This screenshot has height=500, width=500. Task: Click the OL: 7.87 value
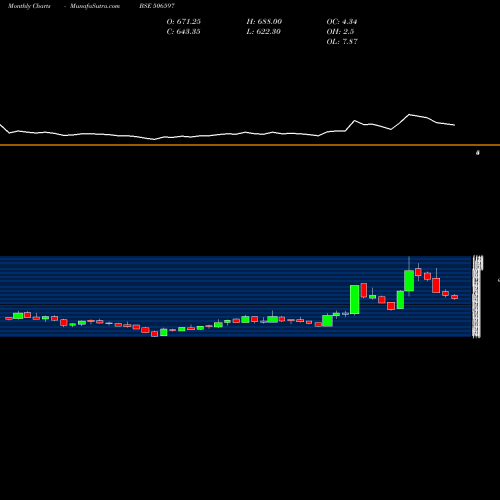pos(342,42)
